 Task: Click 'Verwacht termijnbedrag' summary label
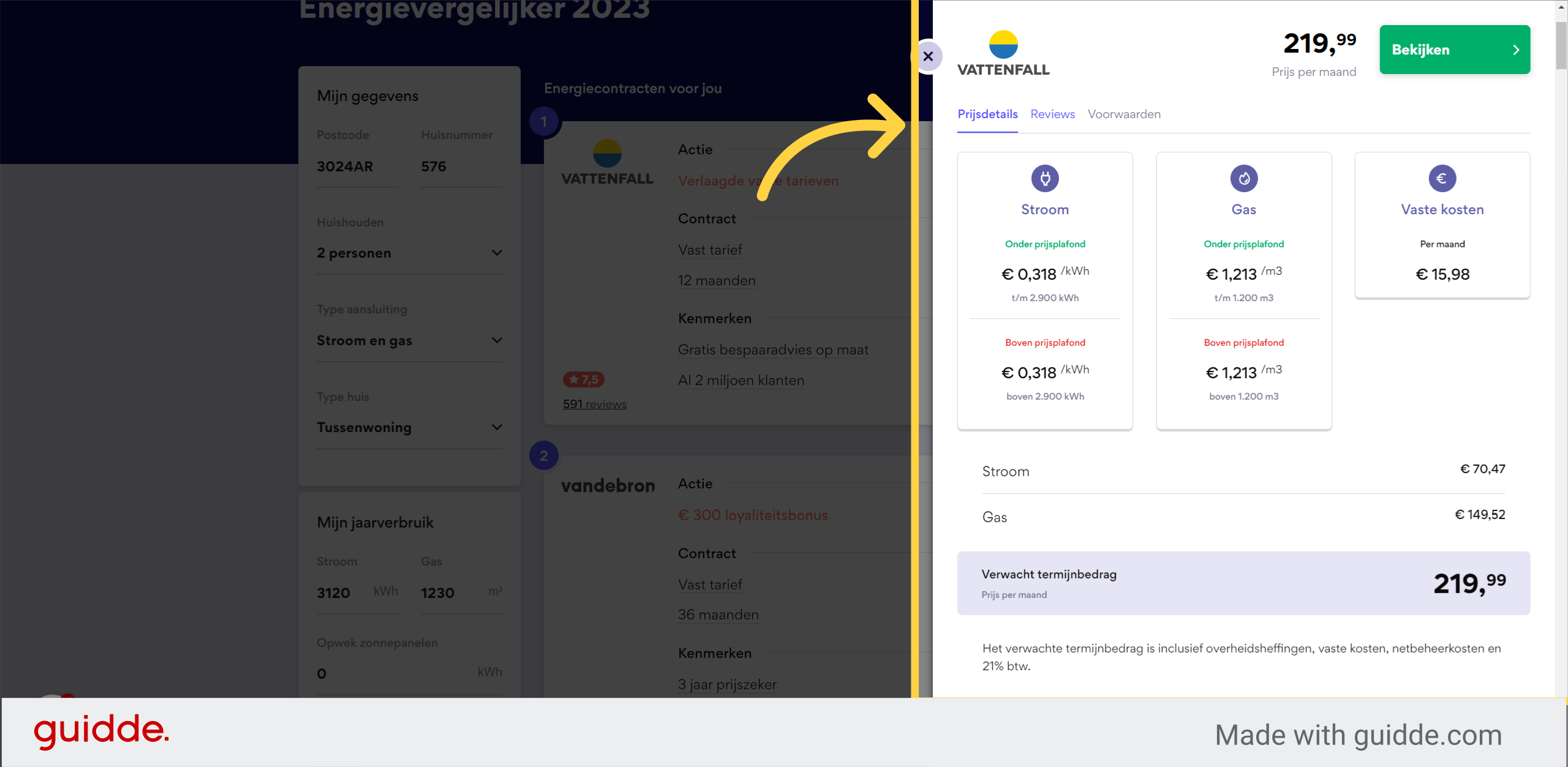(1049, 574)
